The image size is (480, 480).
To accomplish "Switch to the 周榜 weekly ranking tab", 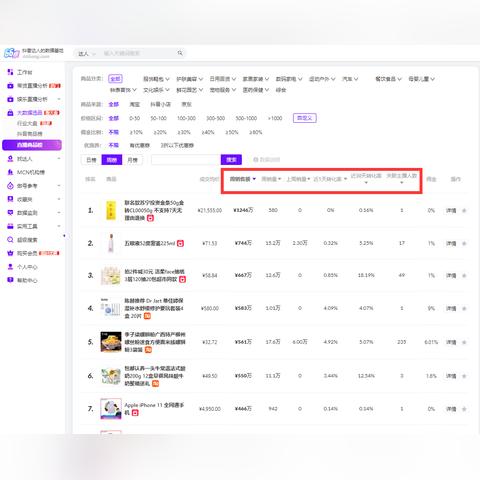I will tap(112, 160).
